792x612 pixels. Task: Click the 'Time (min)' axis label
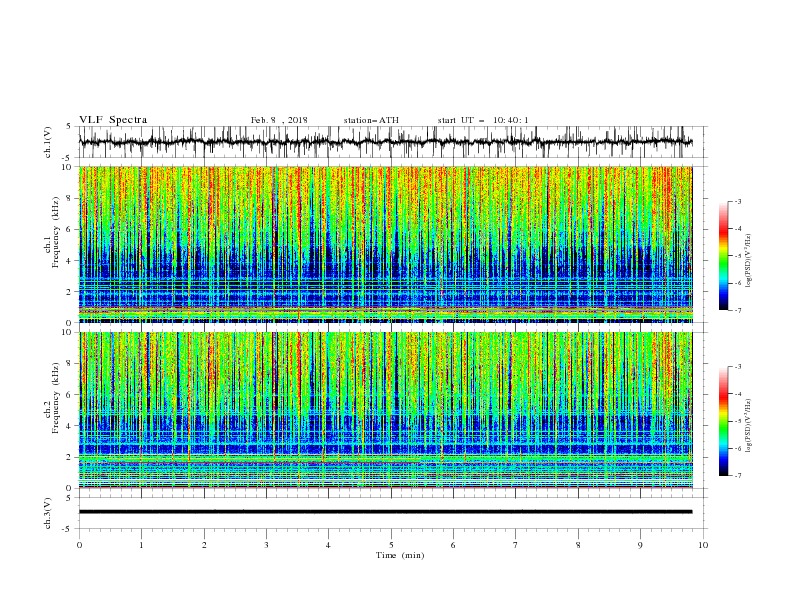pyautogui.click(x=400, y=555)
